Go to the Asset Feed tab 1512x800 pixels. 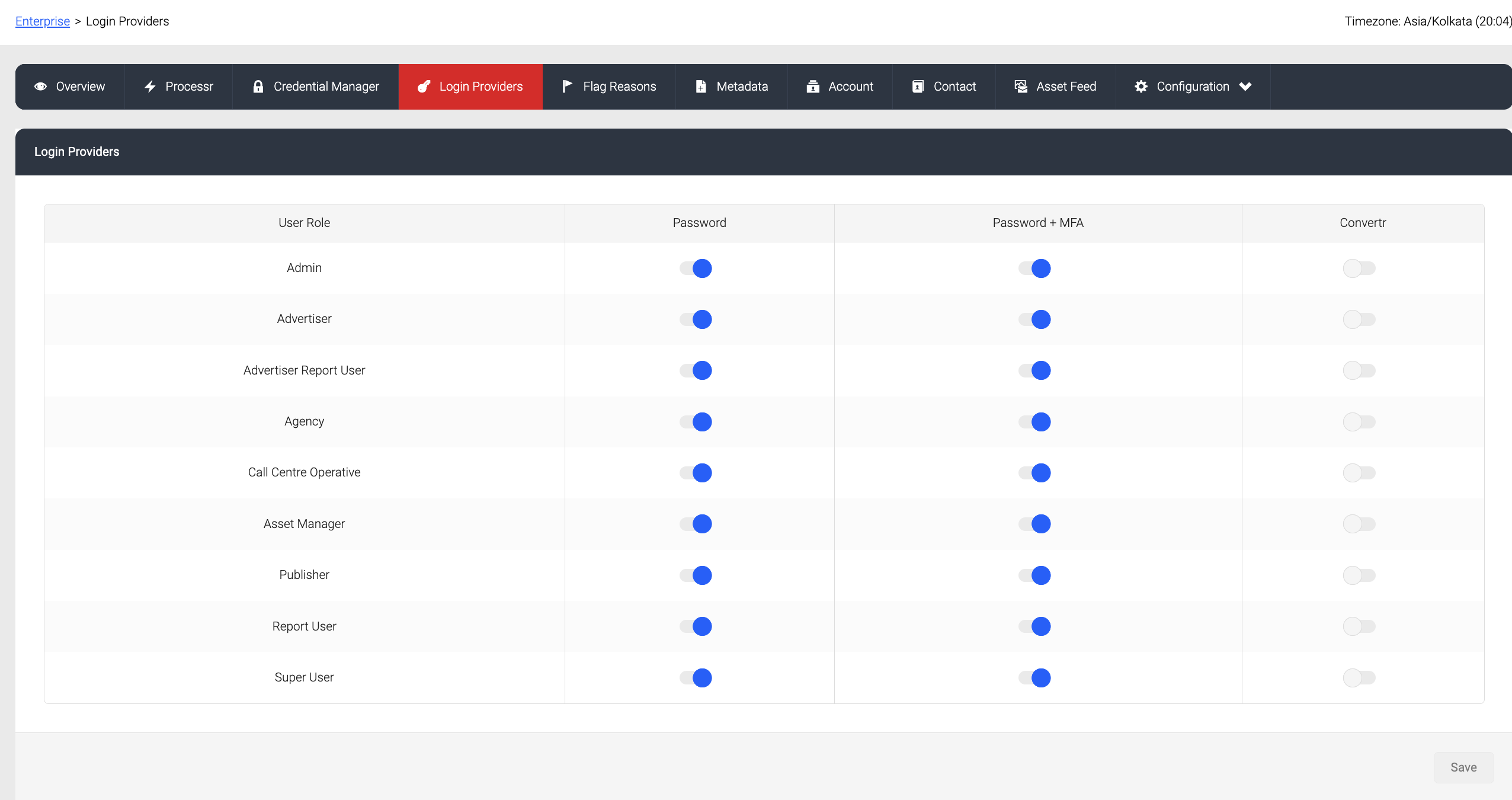coord(1056,87)
